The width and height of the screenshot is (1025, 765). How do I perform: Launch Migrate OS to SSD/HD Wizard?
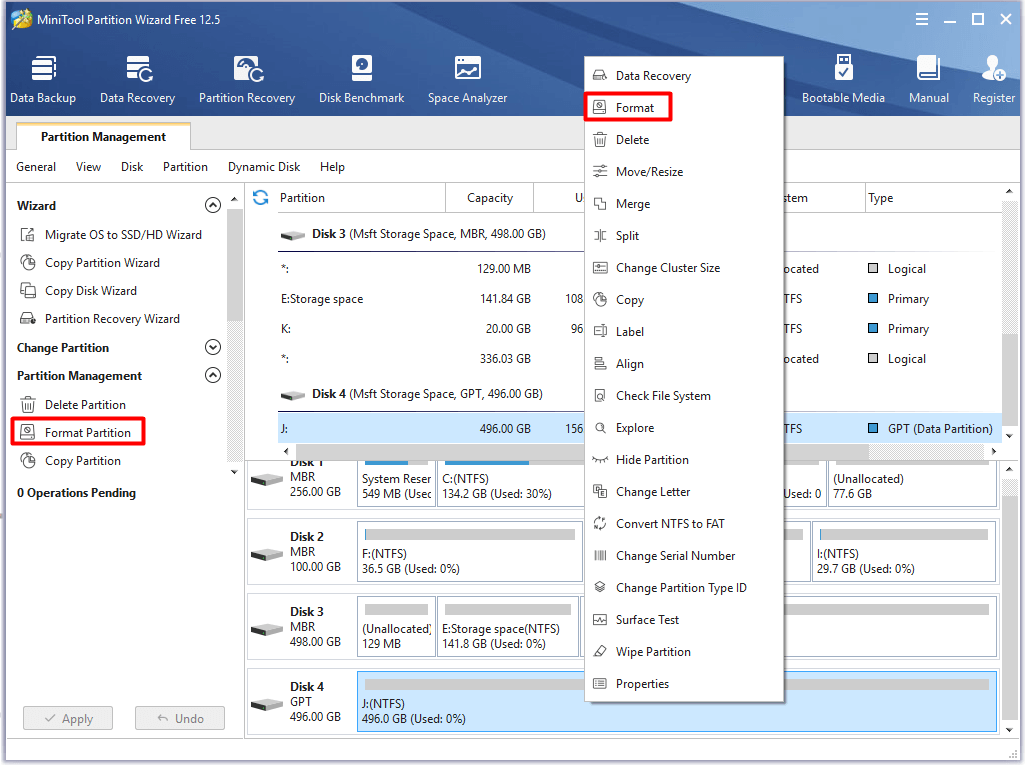(110, 235)
